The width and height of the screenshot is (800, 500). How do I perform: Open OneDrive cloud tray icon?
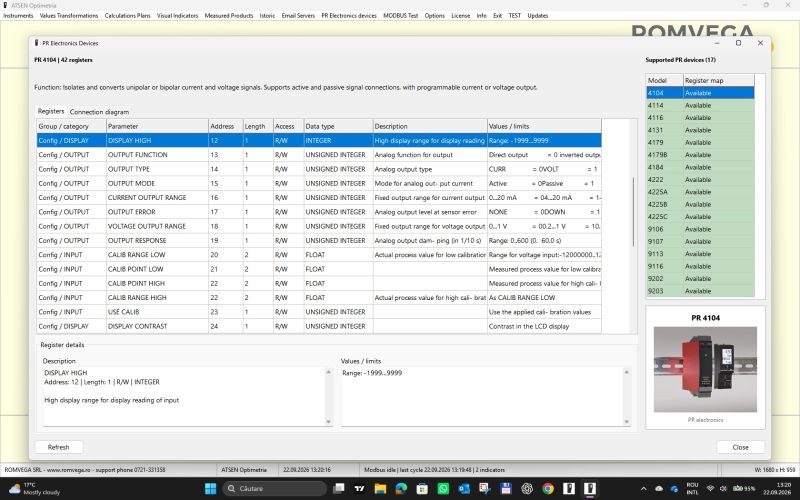pos(659,489)
